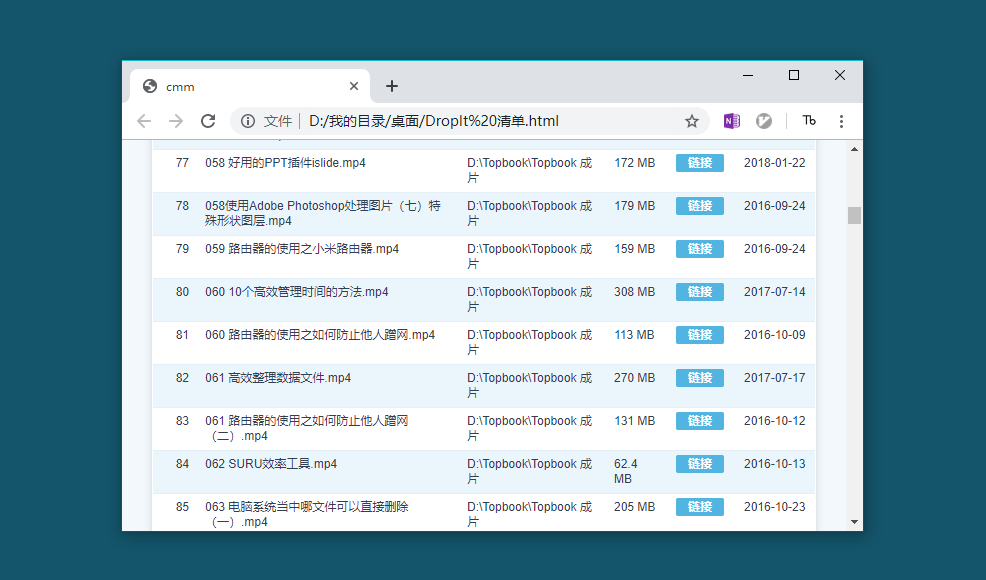Close the cmm tab
The image size is (986, 580).
point(353,86)
